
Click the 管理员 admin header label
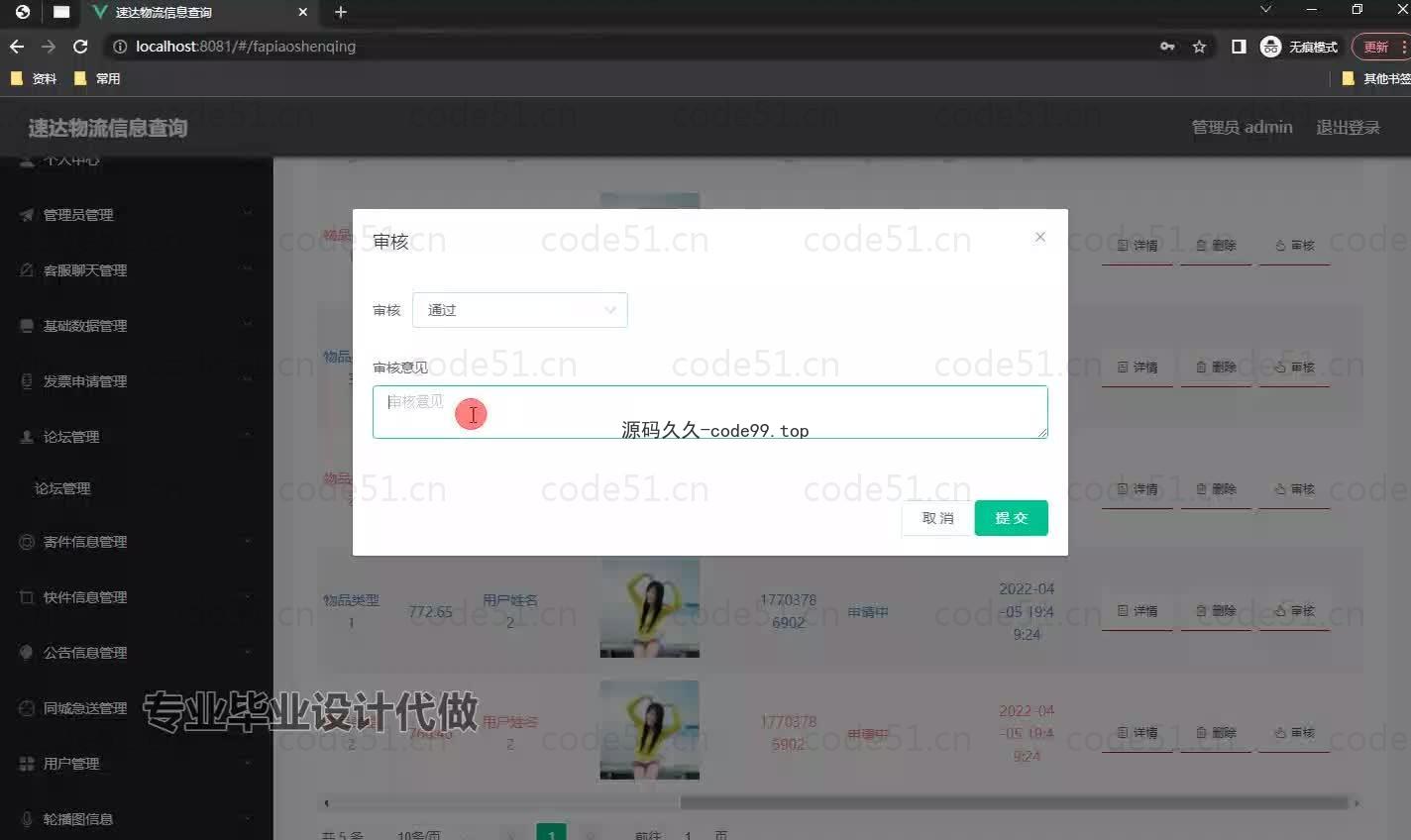1242,127
